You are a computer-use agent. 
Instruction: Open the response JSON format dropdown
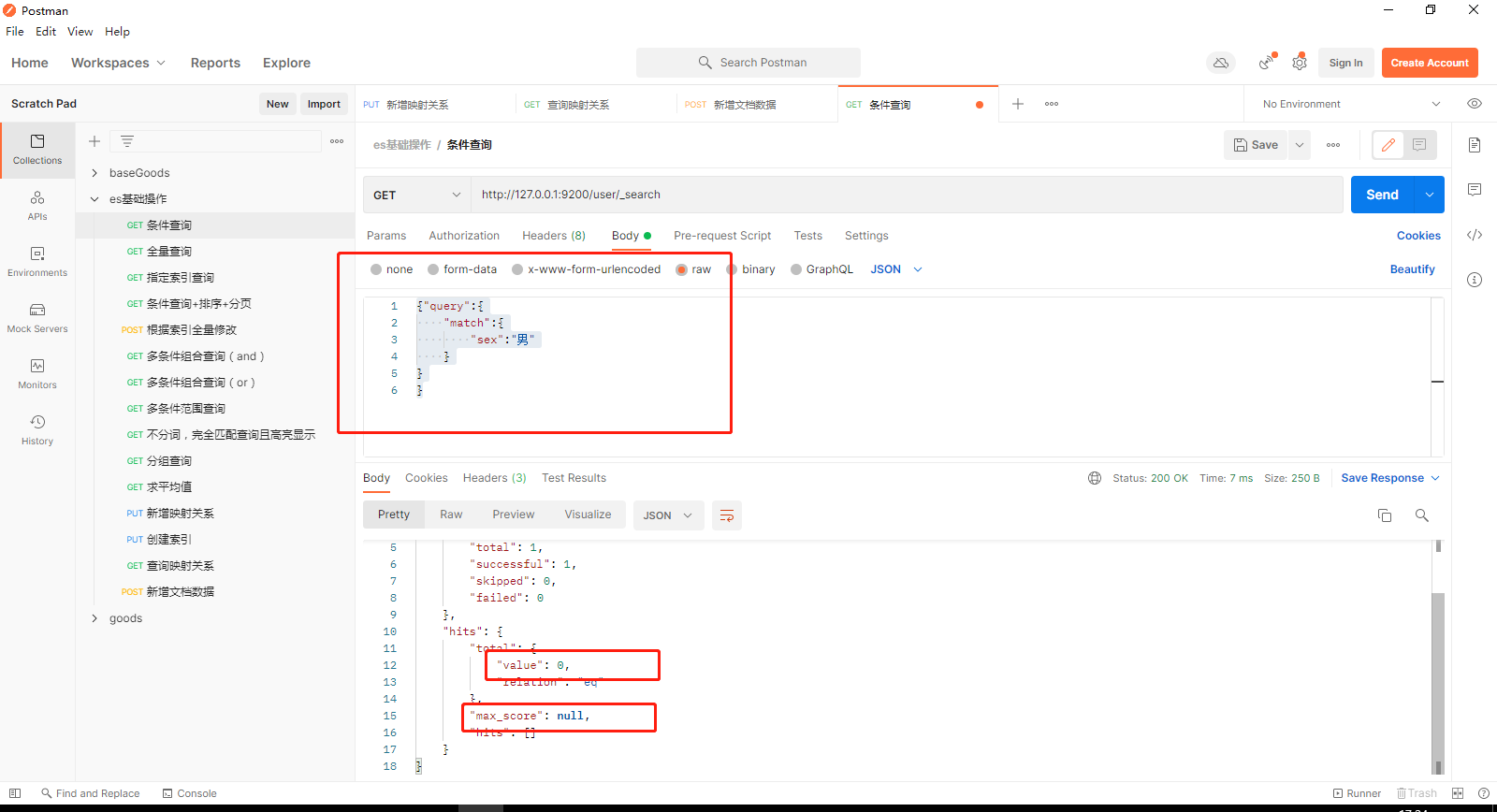(x=669, y=515)
